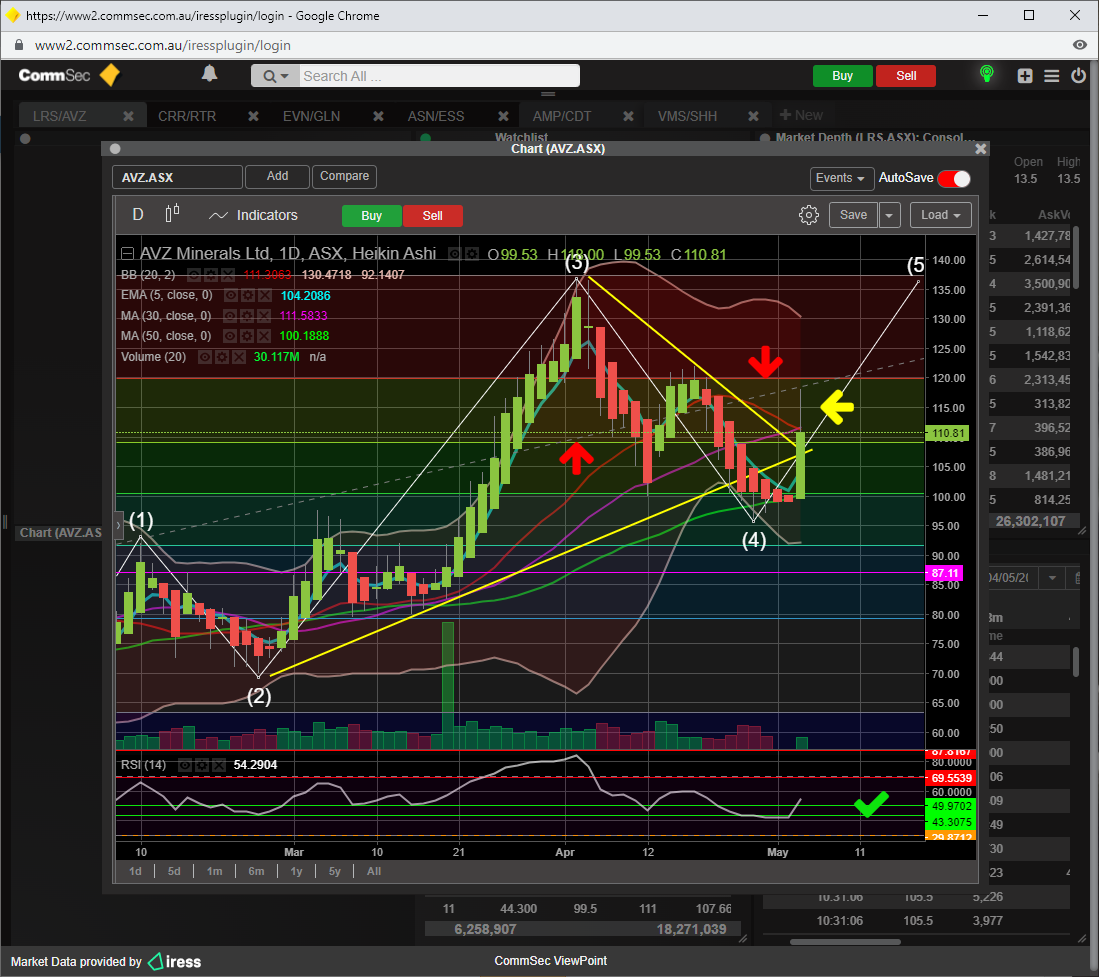This screenshot has width=1099, height=977.
Task: Open the hamburger menu in the header
Action: [x=1051, y=76]
